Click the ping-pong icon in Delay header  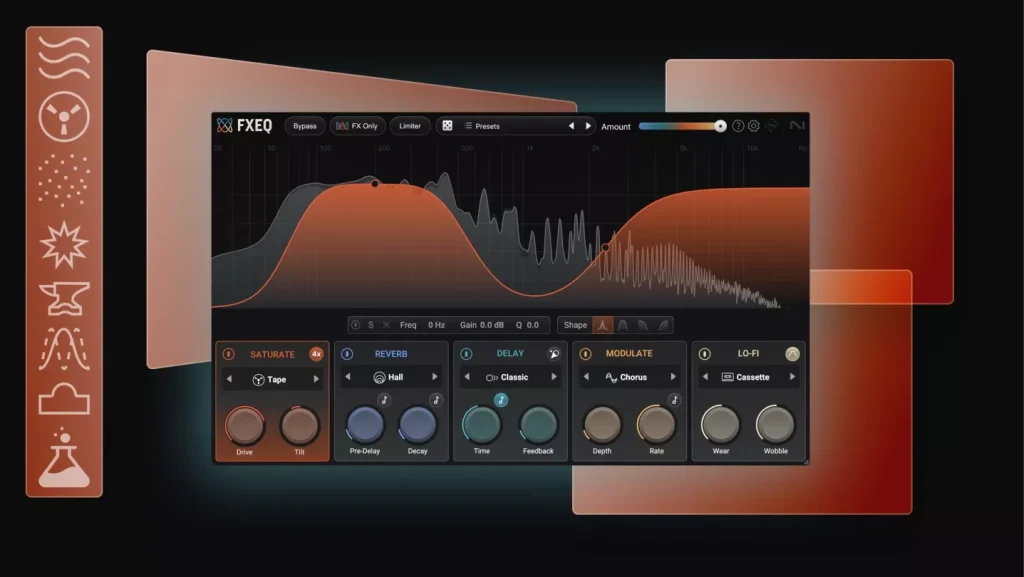[554, 354]
